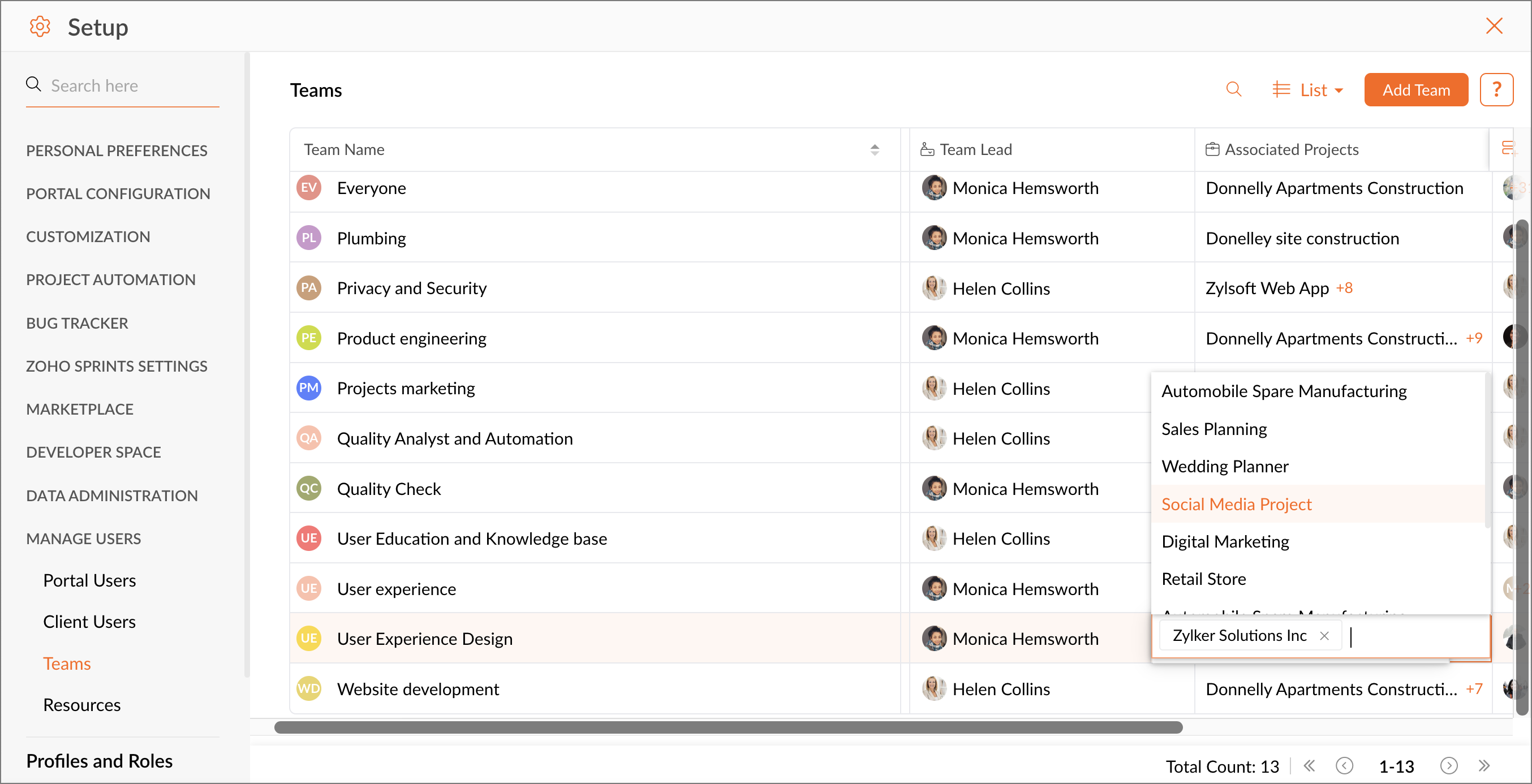Open Resources under Manage Users
Screen dimensions: 1532x784
pyautogui.click(x=81, y=705)
